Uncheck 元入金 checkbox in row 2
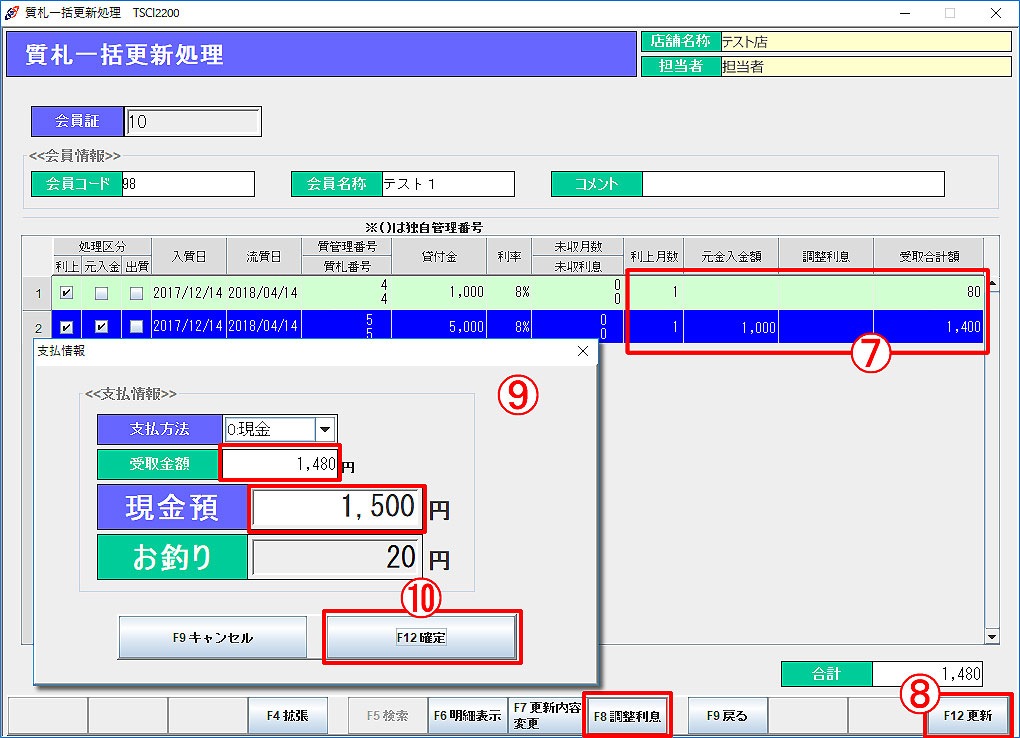The height and width of the screenshot is (738, 1020). [x=101, y=327]
